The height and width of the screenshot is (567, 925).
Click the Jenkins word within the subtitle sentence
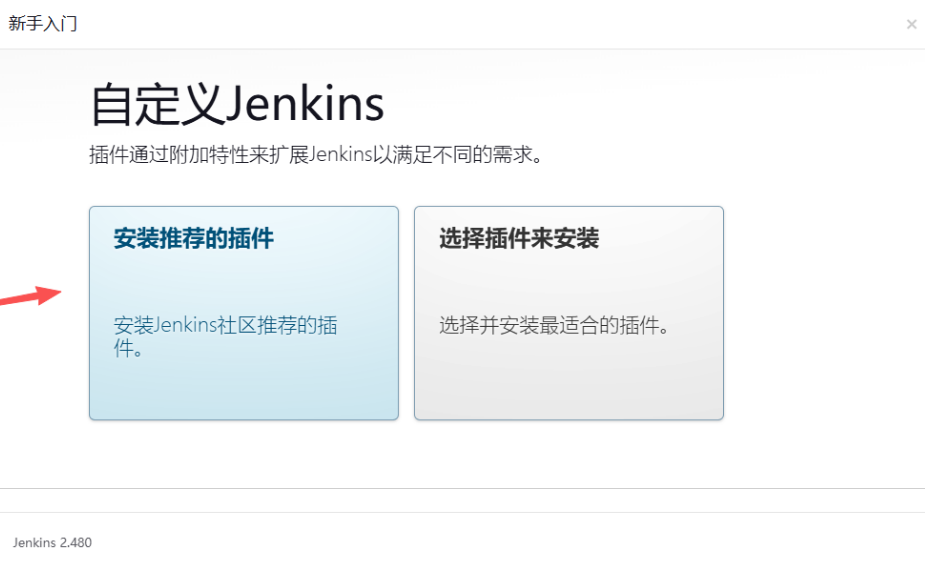coord(341,155)
